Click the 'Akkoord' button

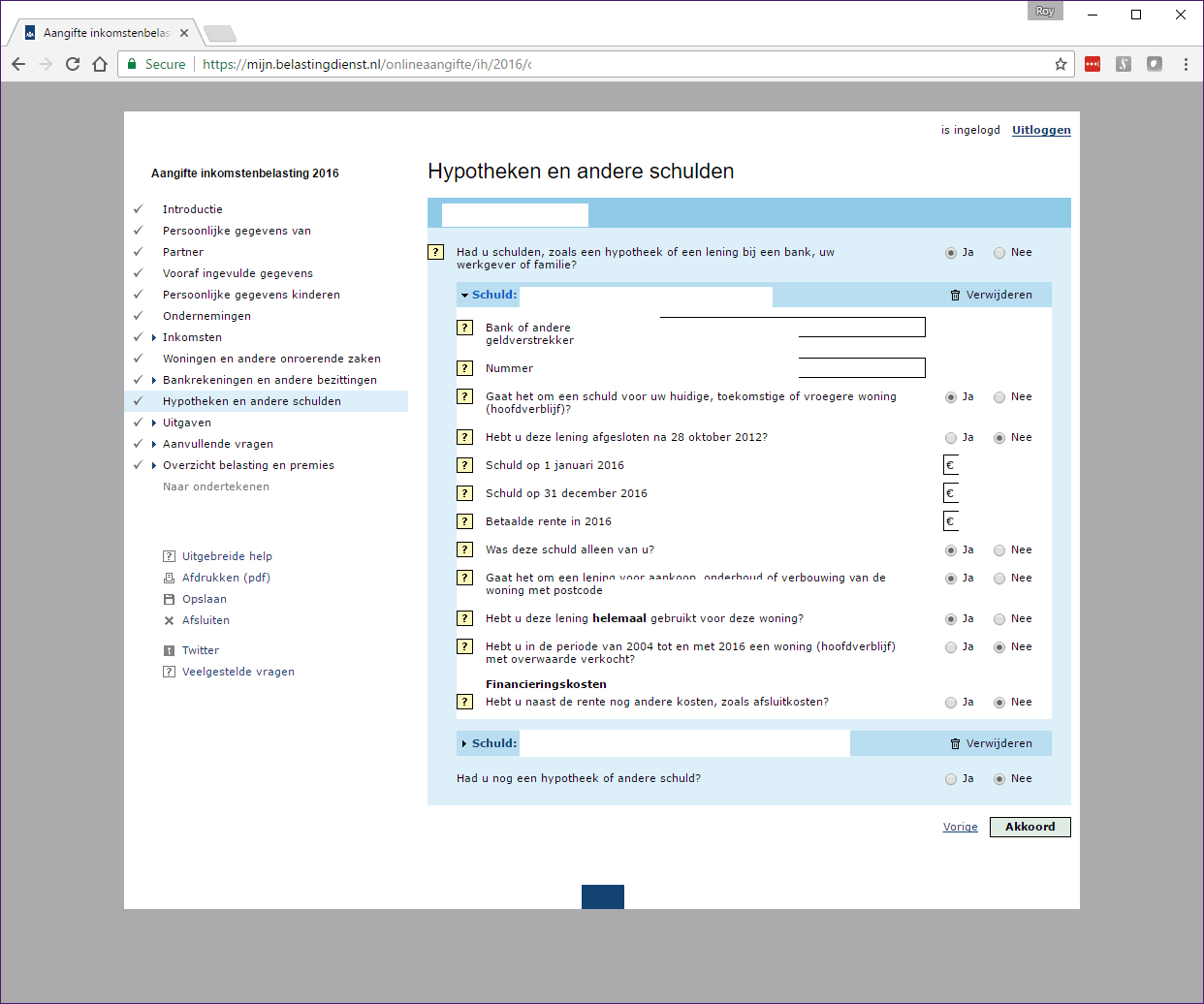[x=1030, y=827]
